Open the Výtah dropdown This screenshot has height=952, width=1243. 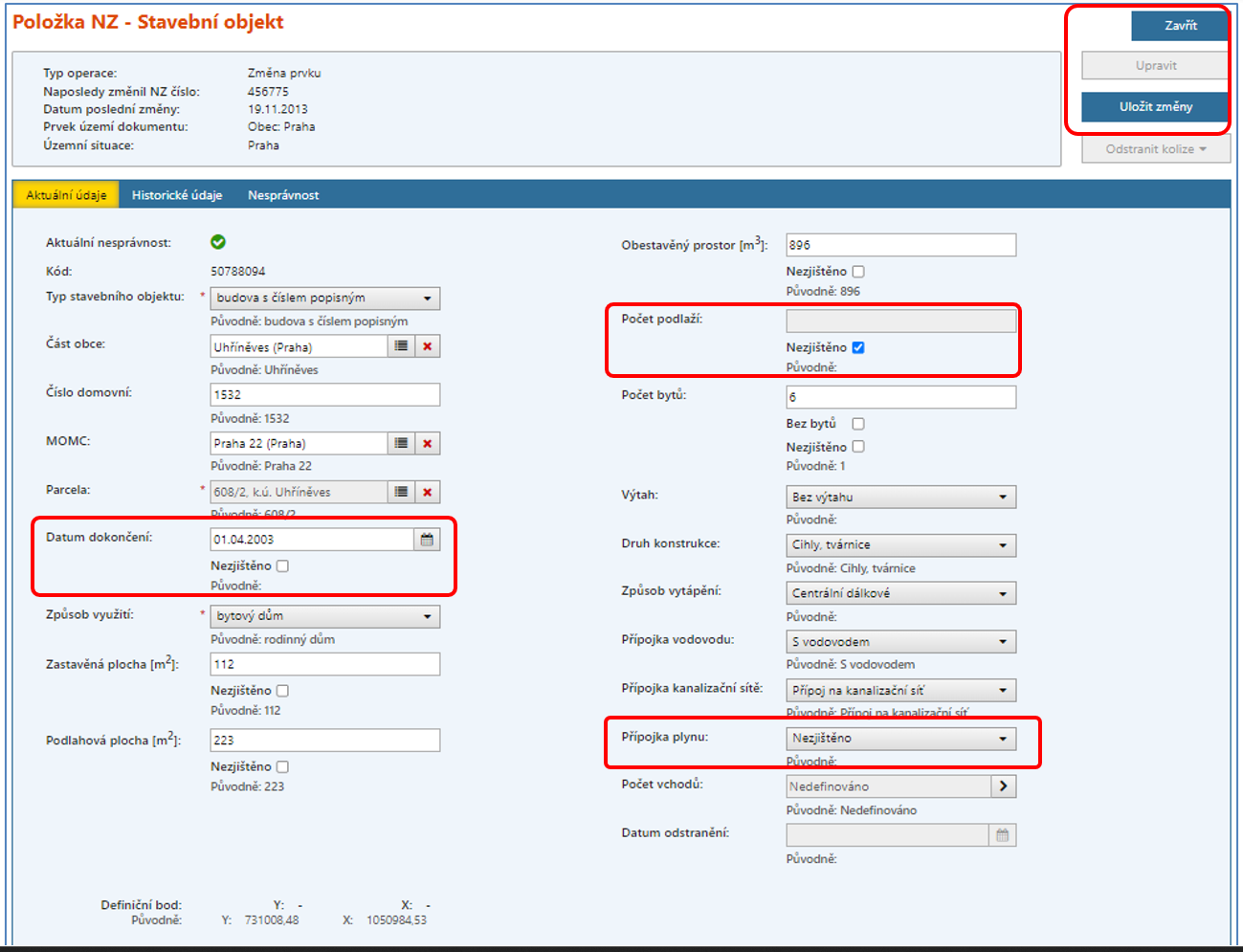click(x=900, y=498)
